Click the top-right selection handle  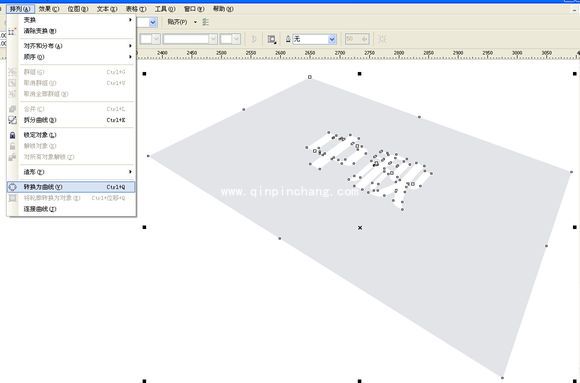pyautogui.click(x=574, y=74)
